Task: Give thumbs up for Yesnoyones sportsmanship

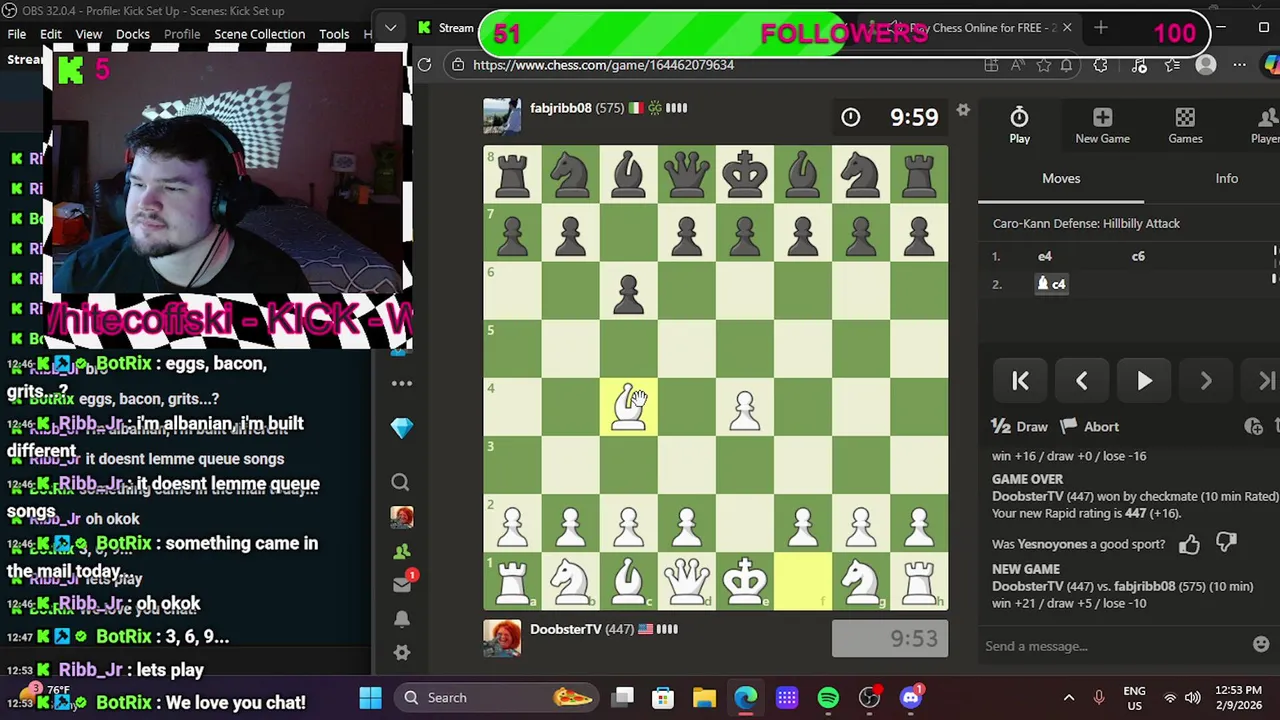Action: pos(1189,544)
